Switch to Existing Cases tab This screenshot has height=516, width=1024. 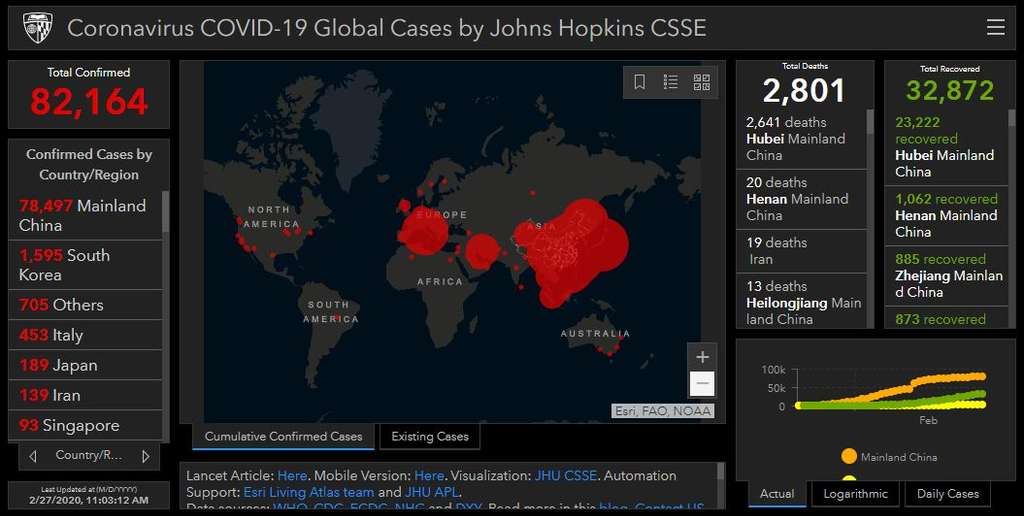tap(430, 436)
